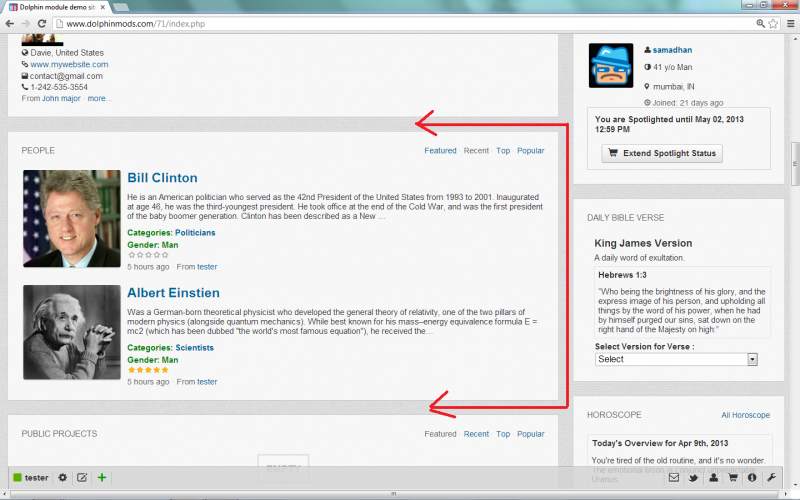
Task: Click tester username in bottom toolbar
Action: coord(37,478)
